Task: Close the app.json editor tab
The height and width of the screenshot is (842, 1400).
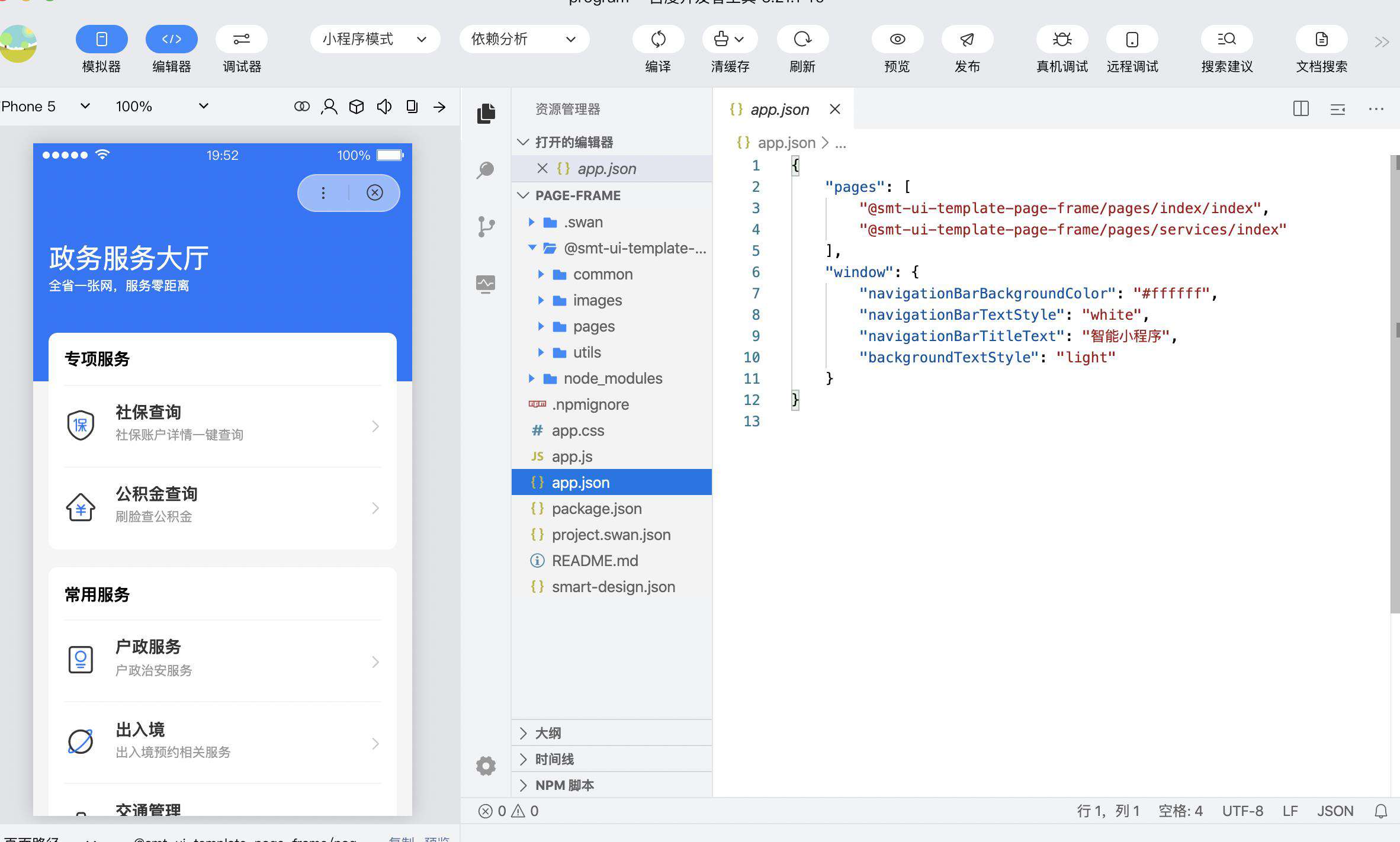Action: click(835, 109)
